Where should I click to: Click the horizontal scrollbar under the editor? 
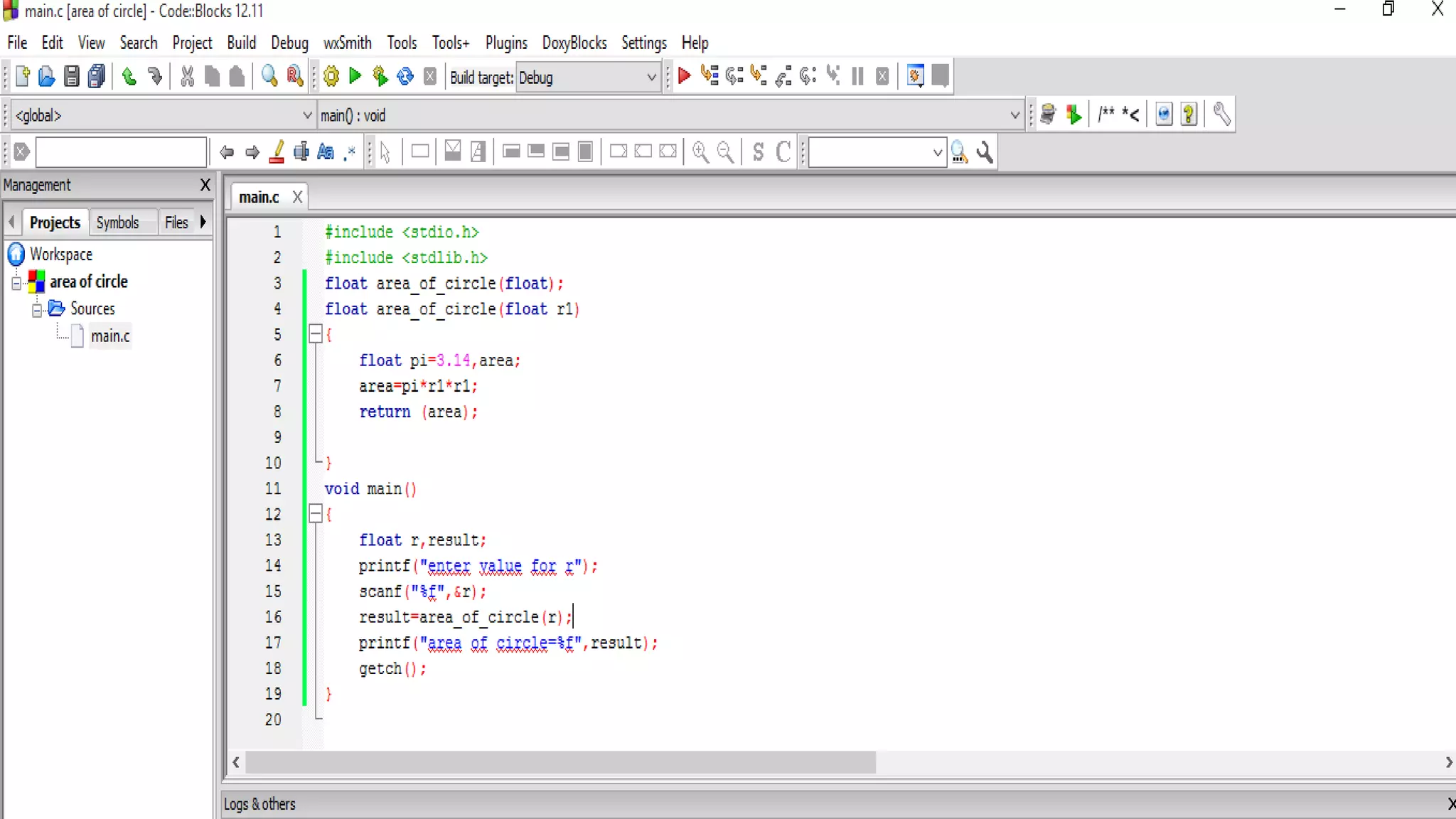[560, 762]
